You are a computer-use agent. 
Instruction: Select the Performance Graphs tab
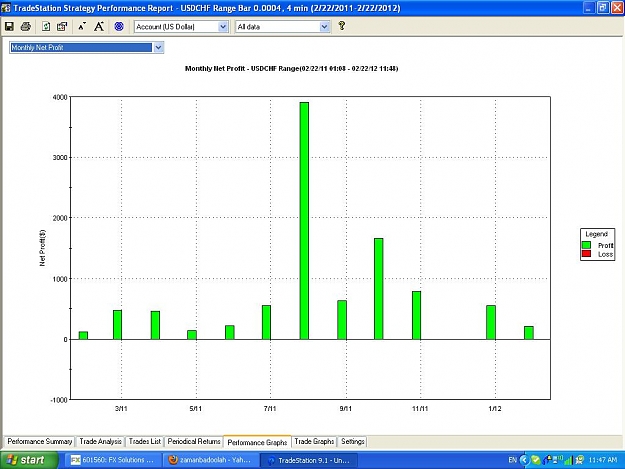point(257,442)
